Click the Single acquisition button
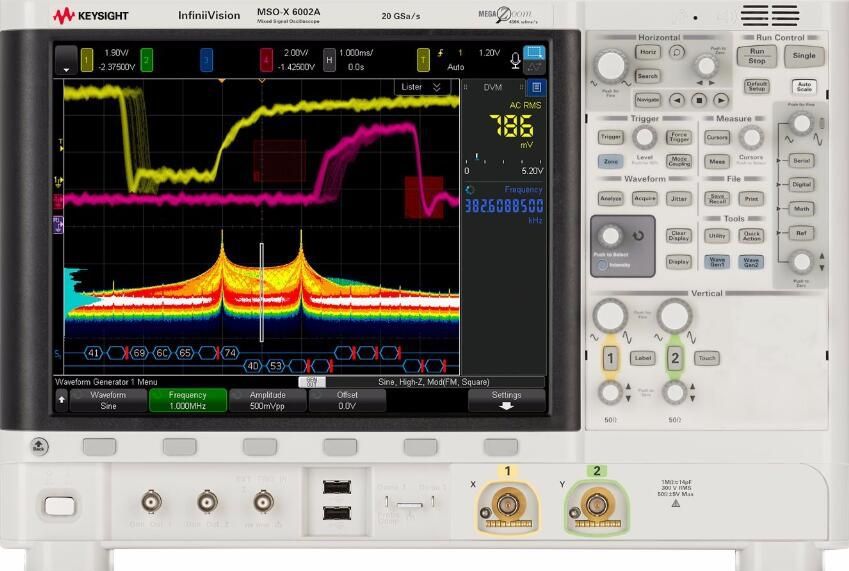 click(x=804, y=56)
